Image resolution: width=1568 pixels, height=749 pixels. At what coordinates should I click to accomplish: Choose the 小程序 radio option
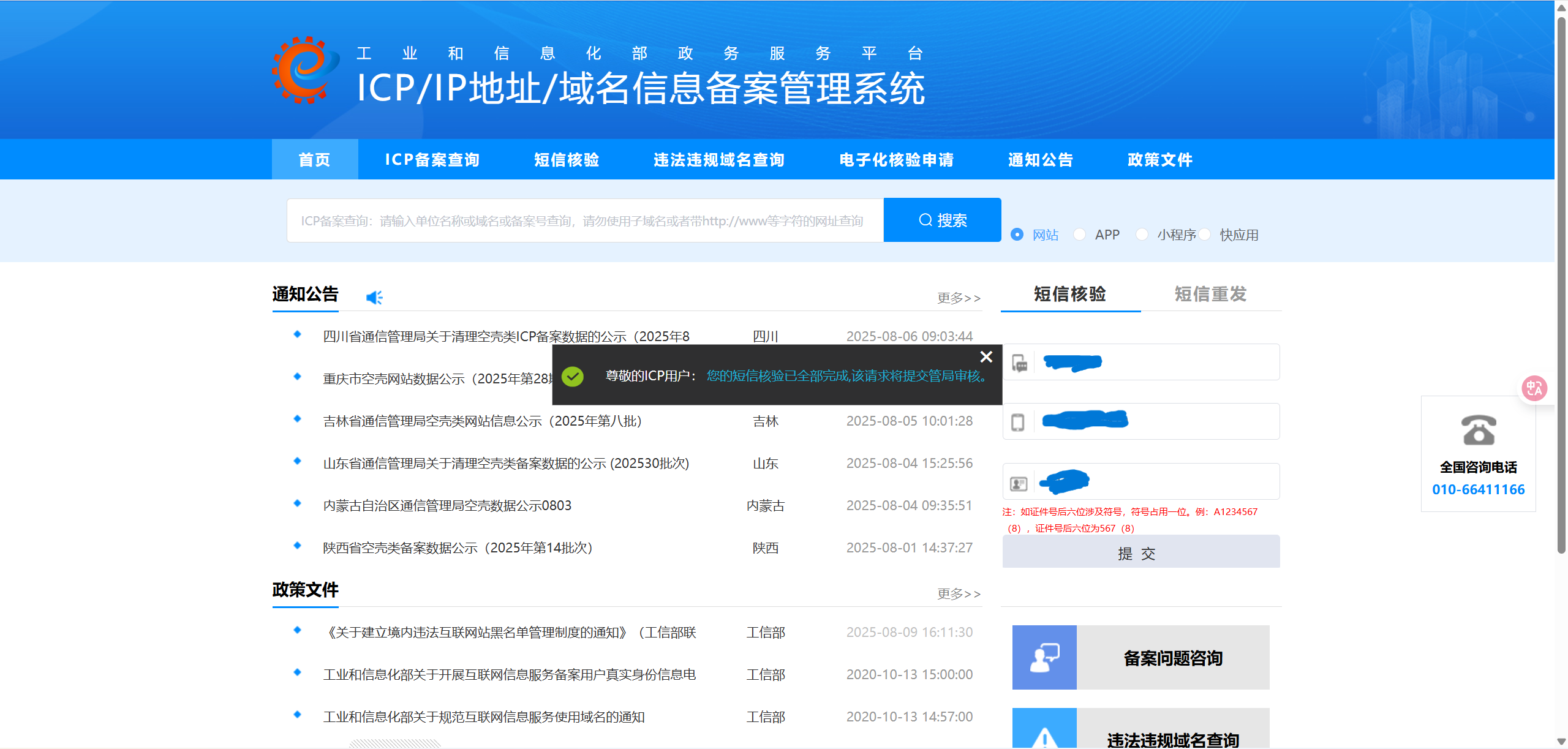[x=1142, y=235]
